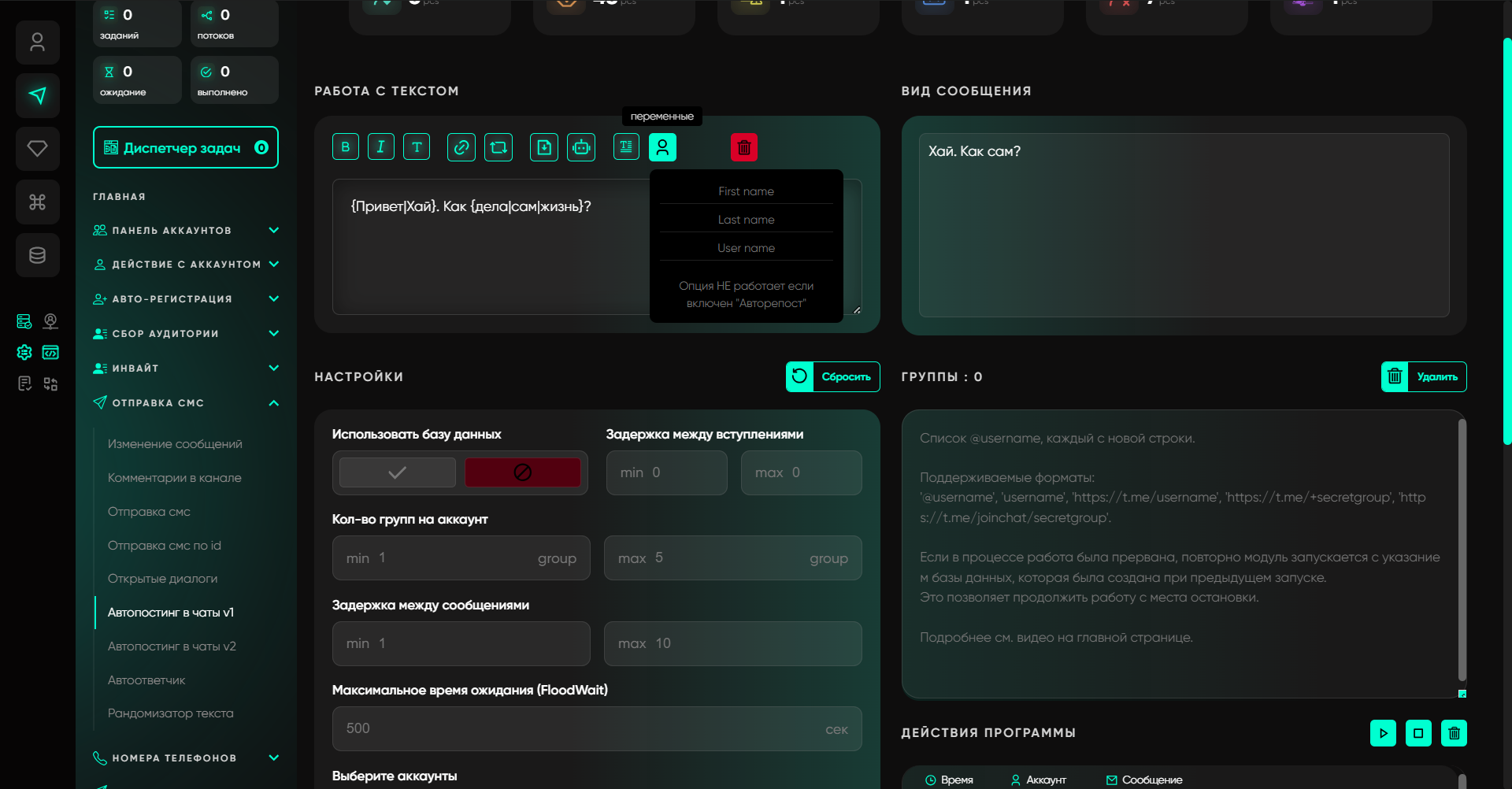Screen dimensions: 1512x789
Task: Click the FloodWait 500 seconds field
Action: tap(583, 728)
